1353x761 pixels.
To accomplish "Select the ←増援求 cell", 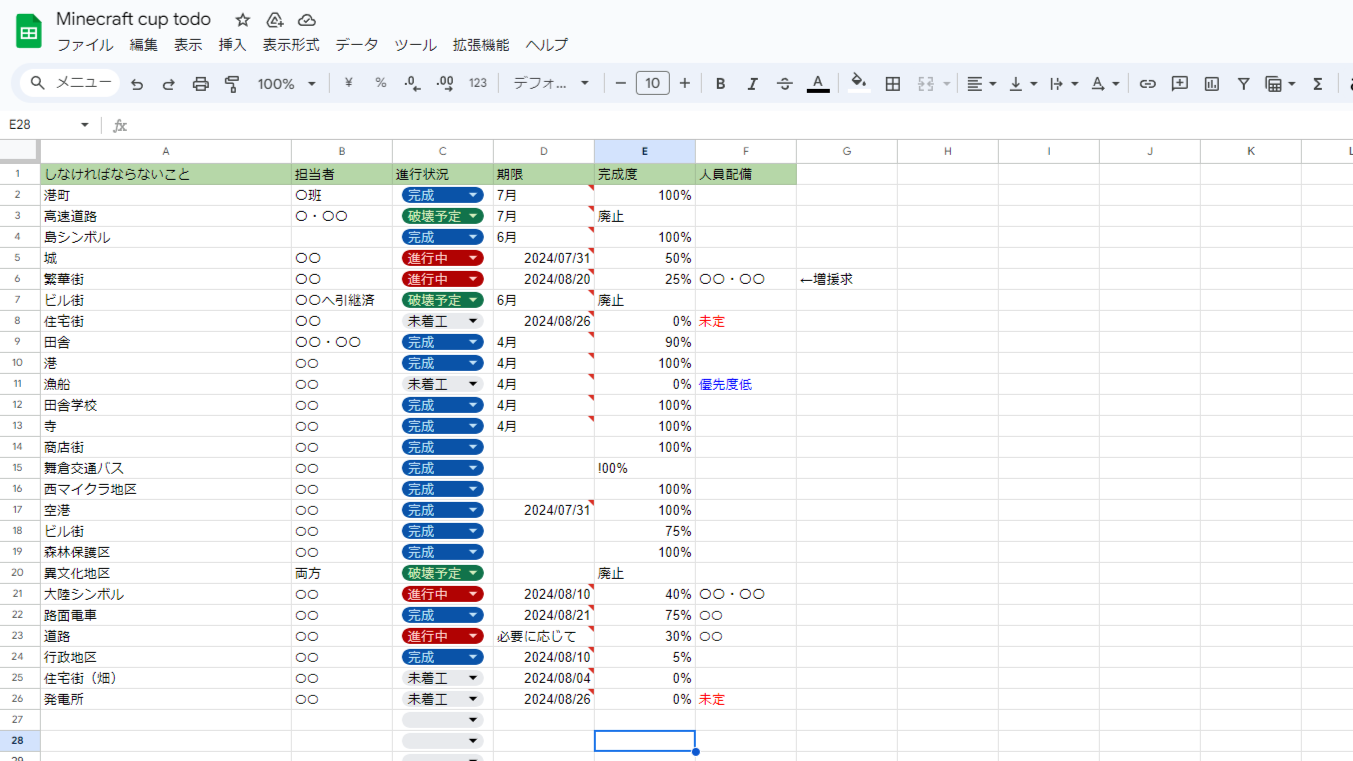I will pyautogui.click(x=847, y=279).
